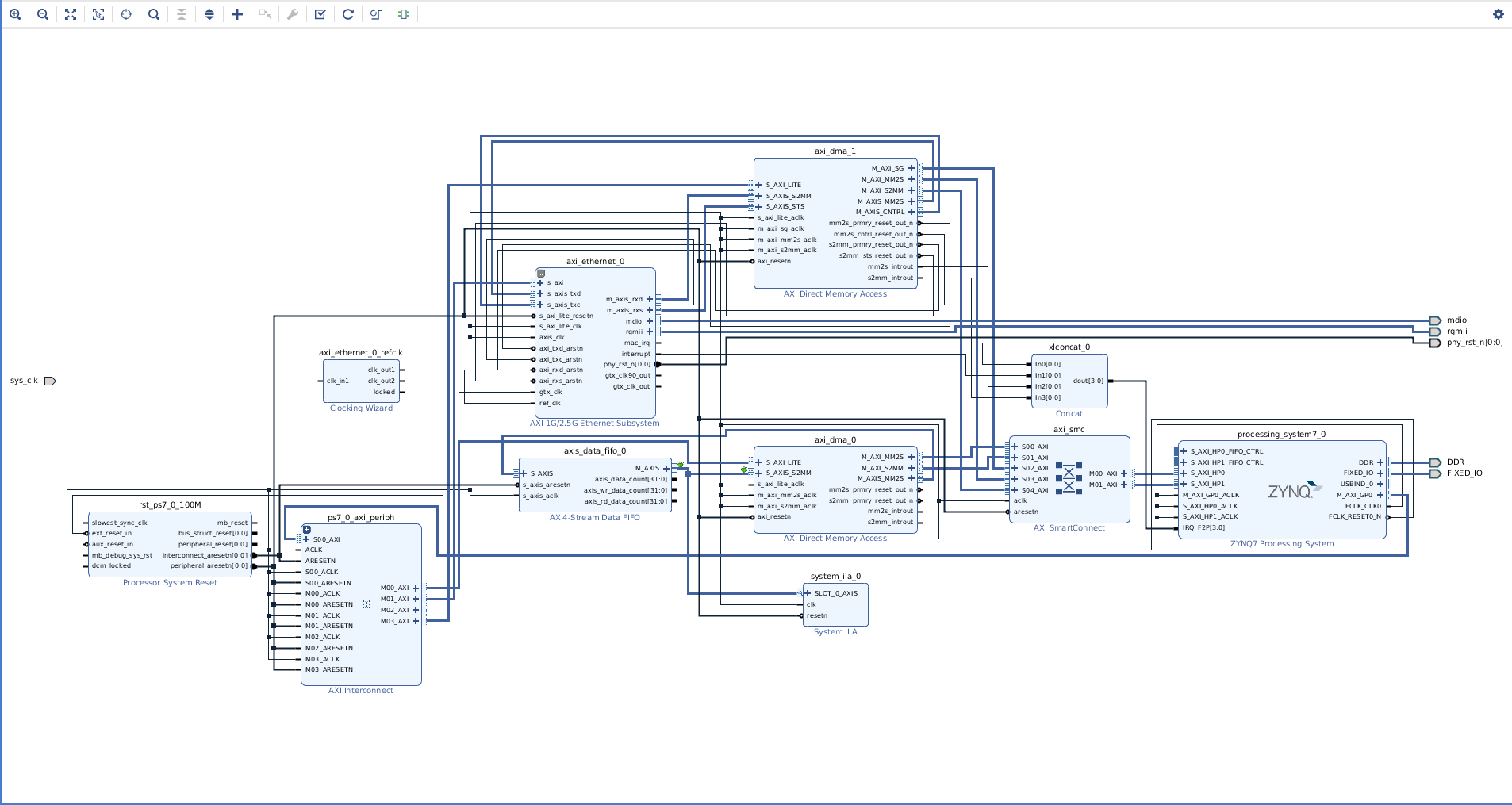Open the settings gear in the corner
Screen dimensions: 1512x805
click(1499, 13)
